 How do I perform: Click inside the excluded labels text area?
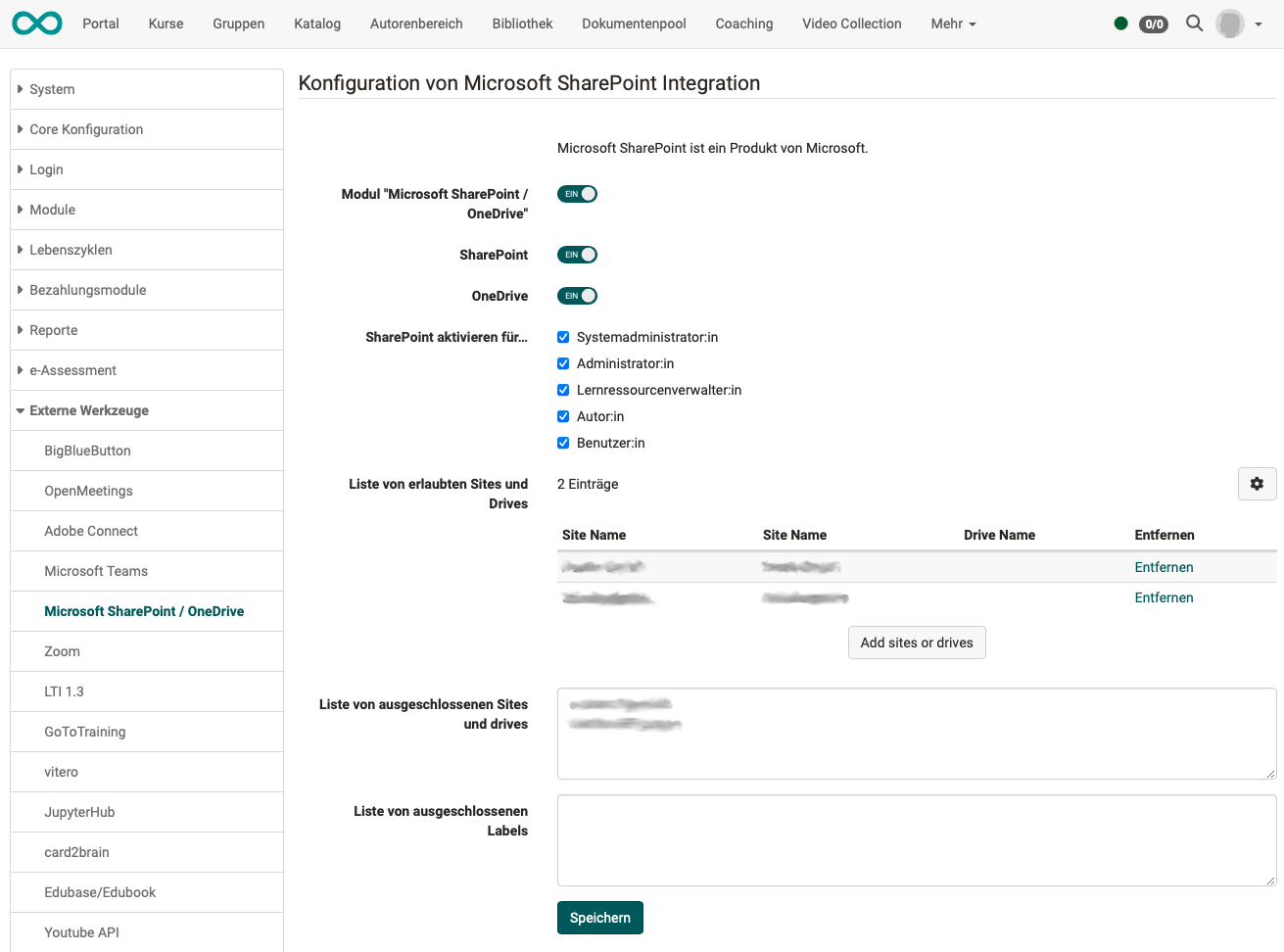(917, 839)
